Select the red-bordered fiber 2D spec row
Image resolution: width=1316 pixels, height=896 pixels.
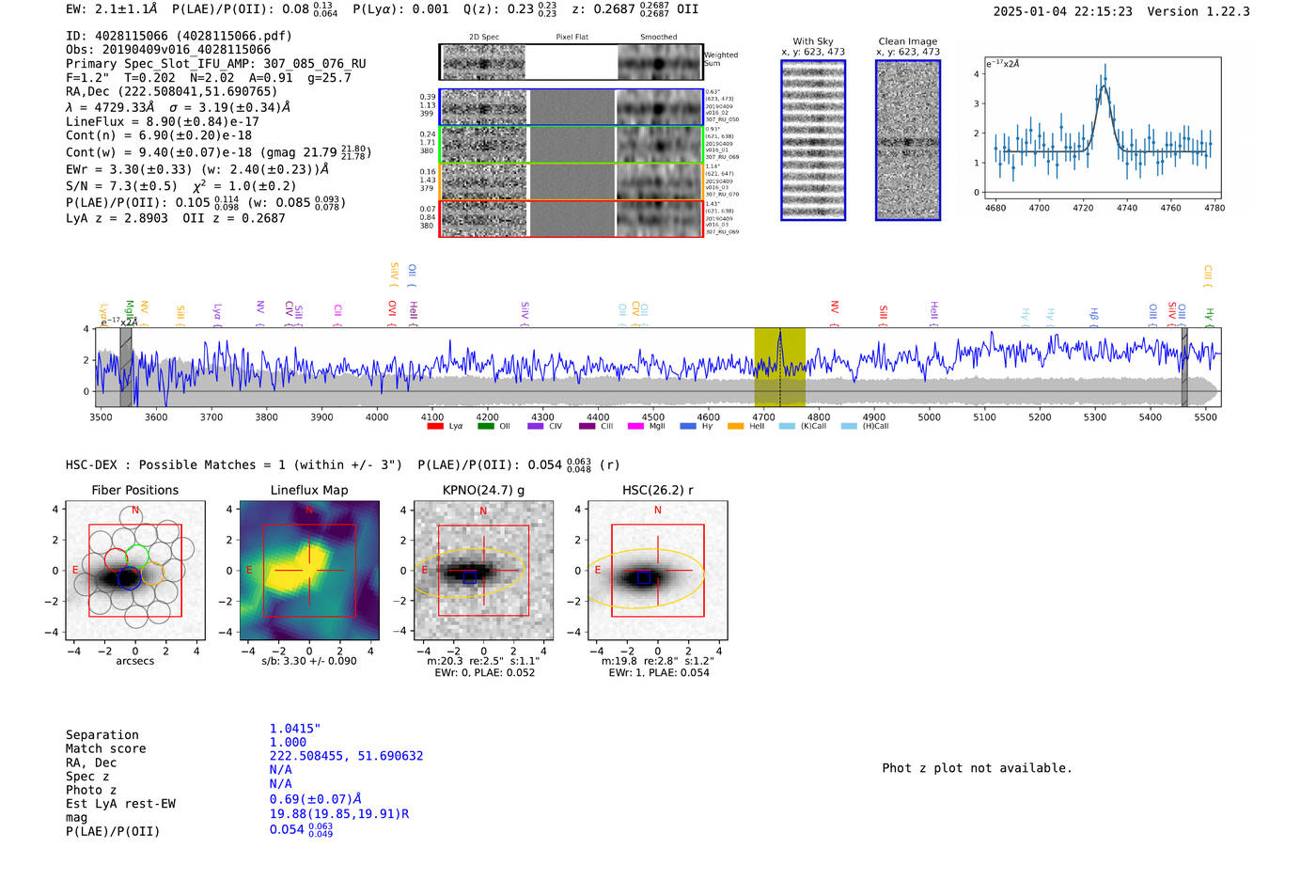(x=484, y=219)
